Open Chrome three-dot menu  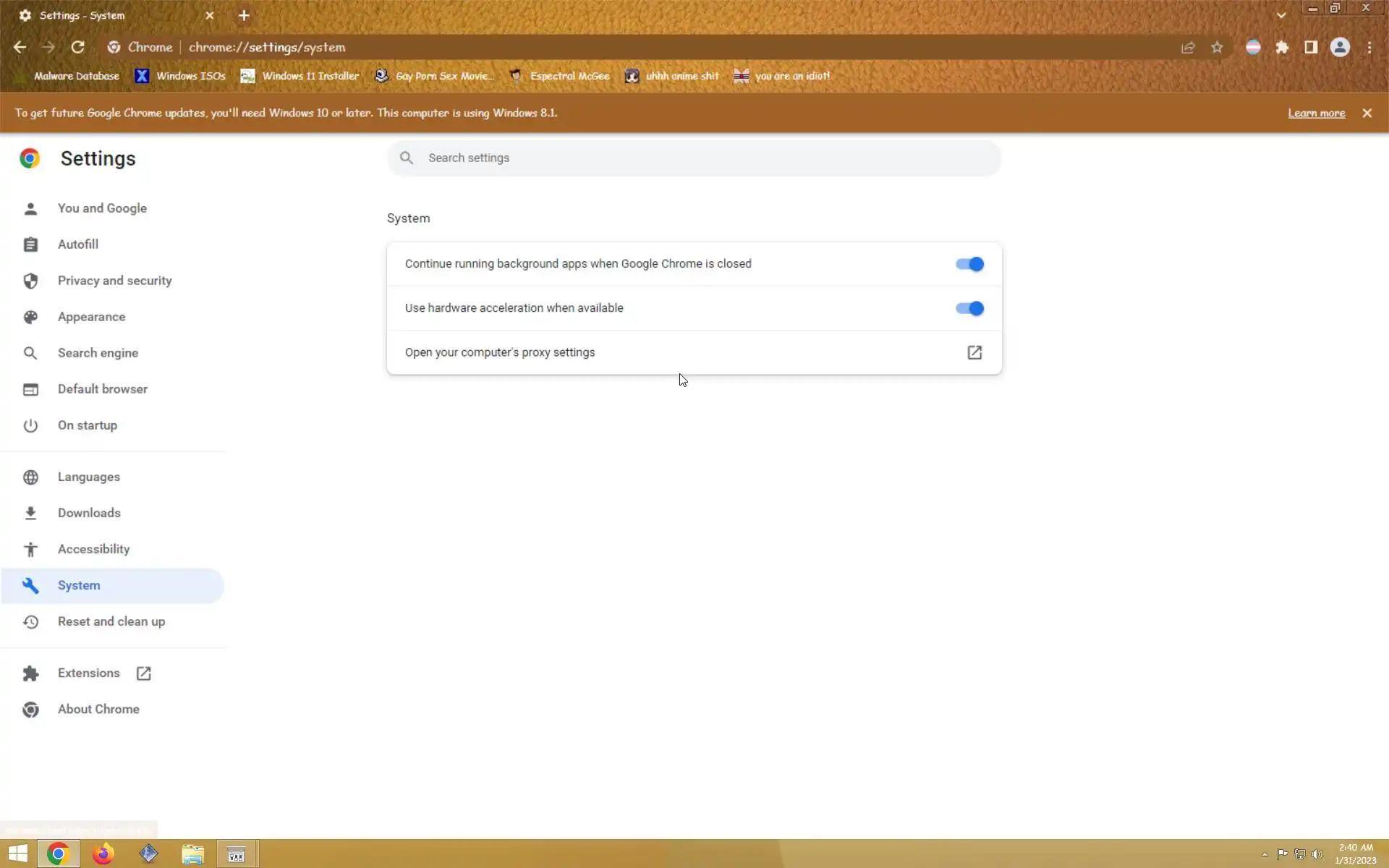click(x=1369, y=47)
